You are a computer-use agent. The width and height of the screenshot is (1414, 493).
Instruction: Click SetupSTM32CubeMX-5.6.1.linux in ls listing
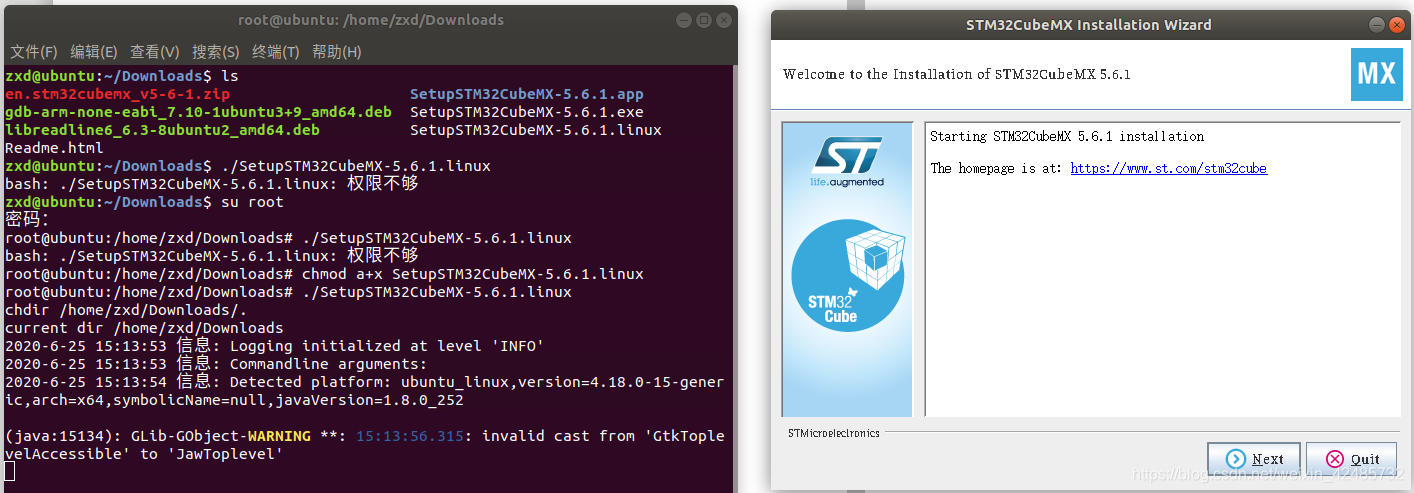[x=536, y=130]
